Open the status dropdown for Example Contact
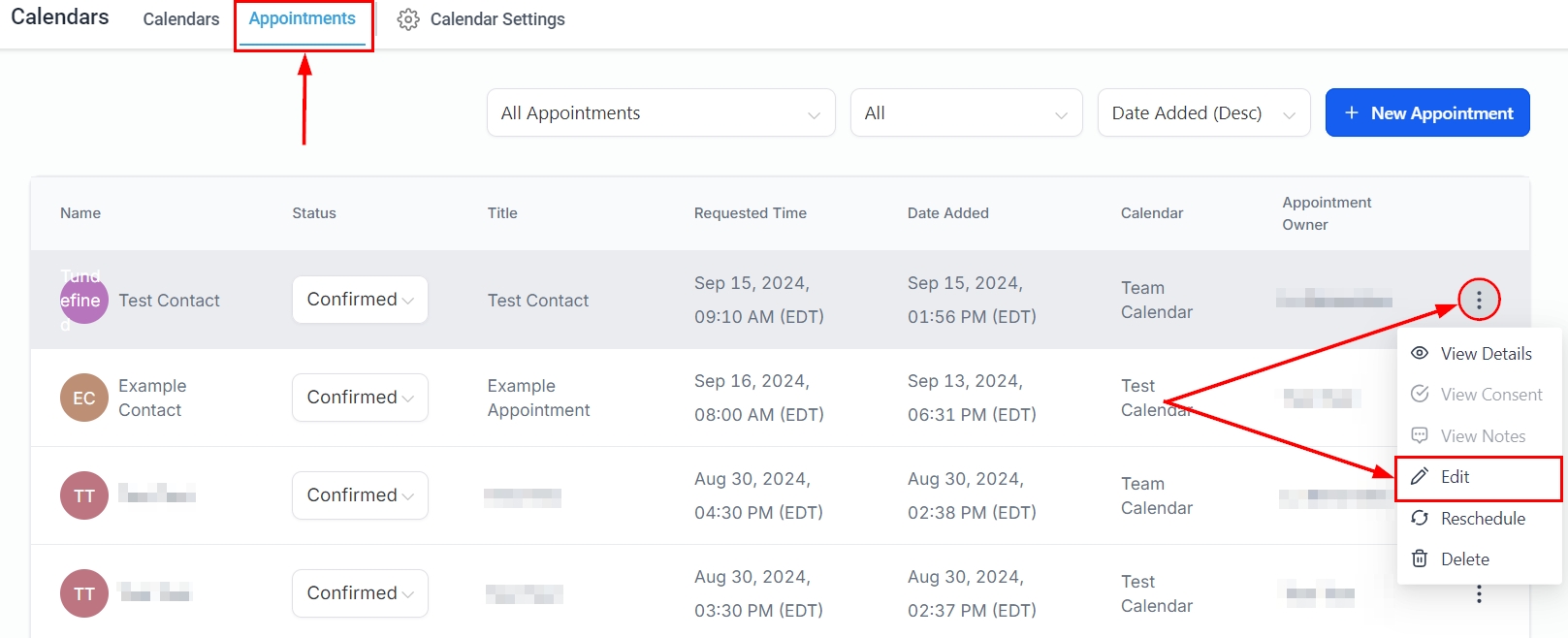Image resolution: width=1568 pixels, height=638 pixels. click(x=360, y=398)
